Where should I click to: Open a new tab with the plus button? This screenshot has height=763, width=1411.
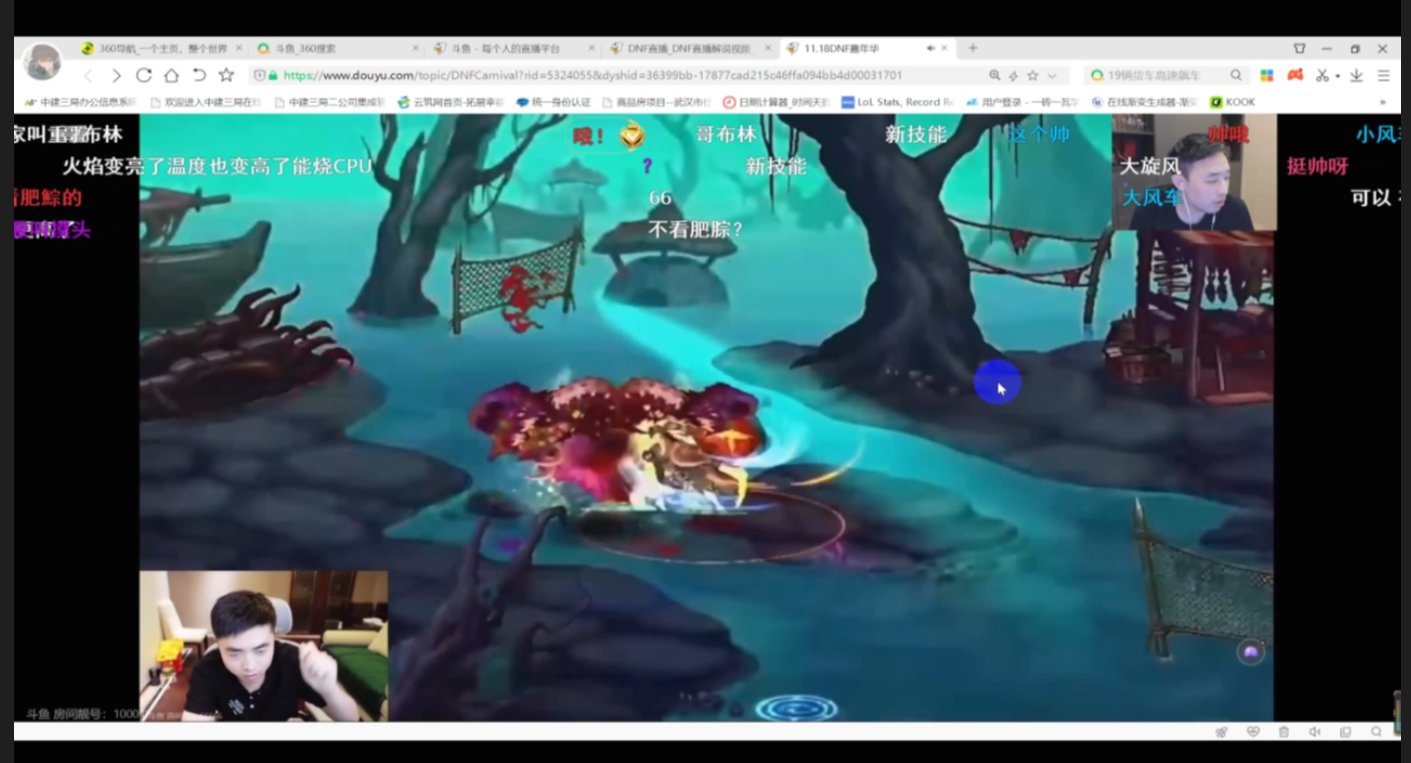[x=972, y=48]
